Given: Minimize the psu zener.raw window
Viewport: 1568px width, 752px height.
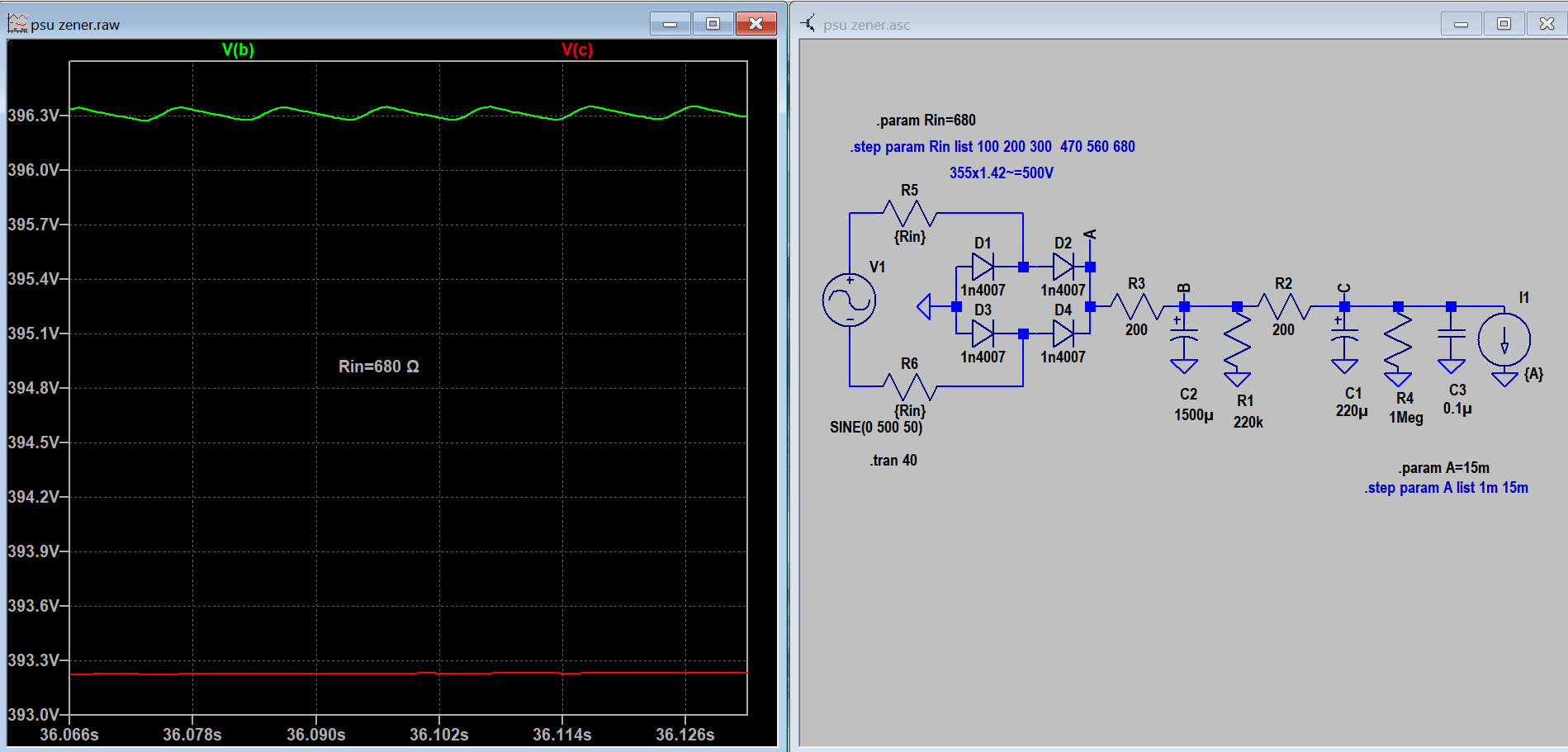Looking at the screenshot, I should [670, 24].
